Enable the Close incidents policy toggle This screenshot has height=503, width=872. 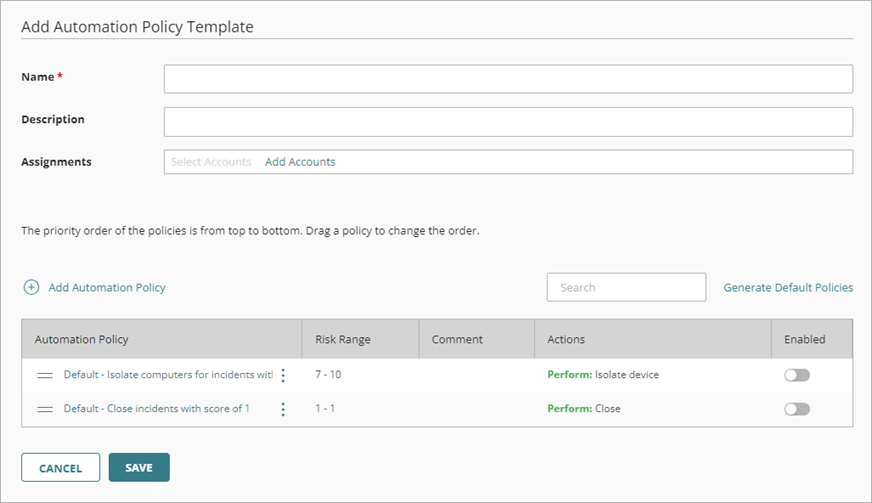tap(796, 409)
